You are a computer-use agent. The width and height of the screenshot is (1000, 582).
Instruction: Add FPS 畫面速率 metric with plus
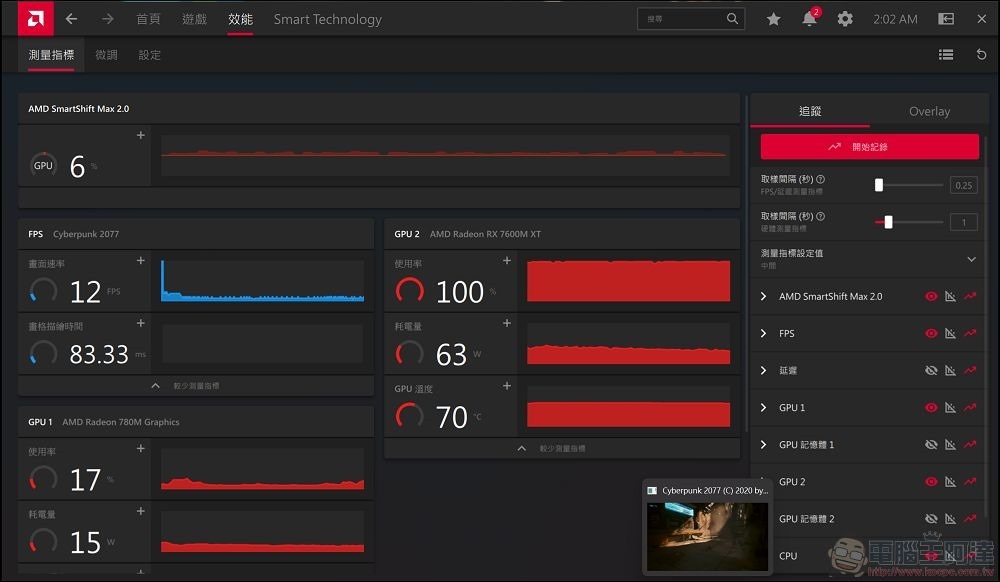coord(141,261)
